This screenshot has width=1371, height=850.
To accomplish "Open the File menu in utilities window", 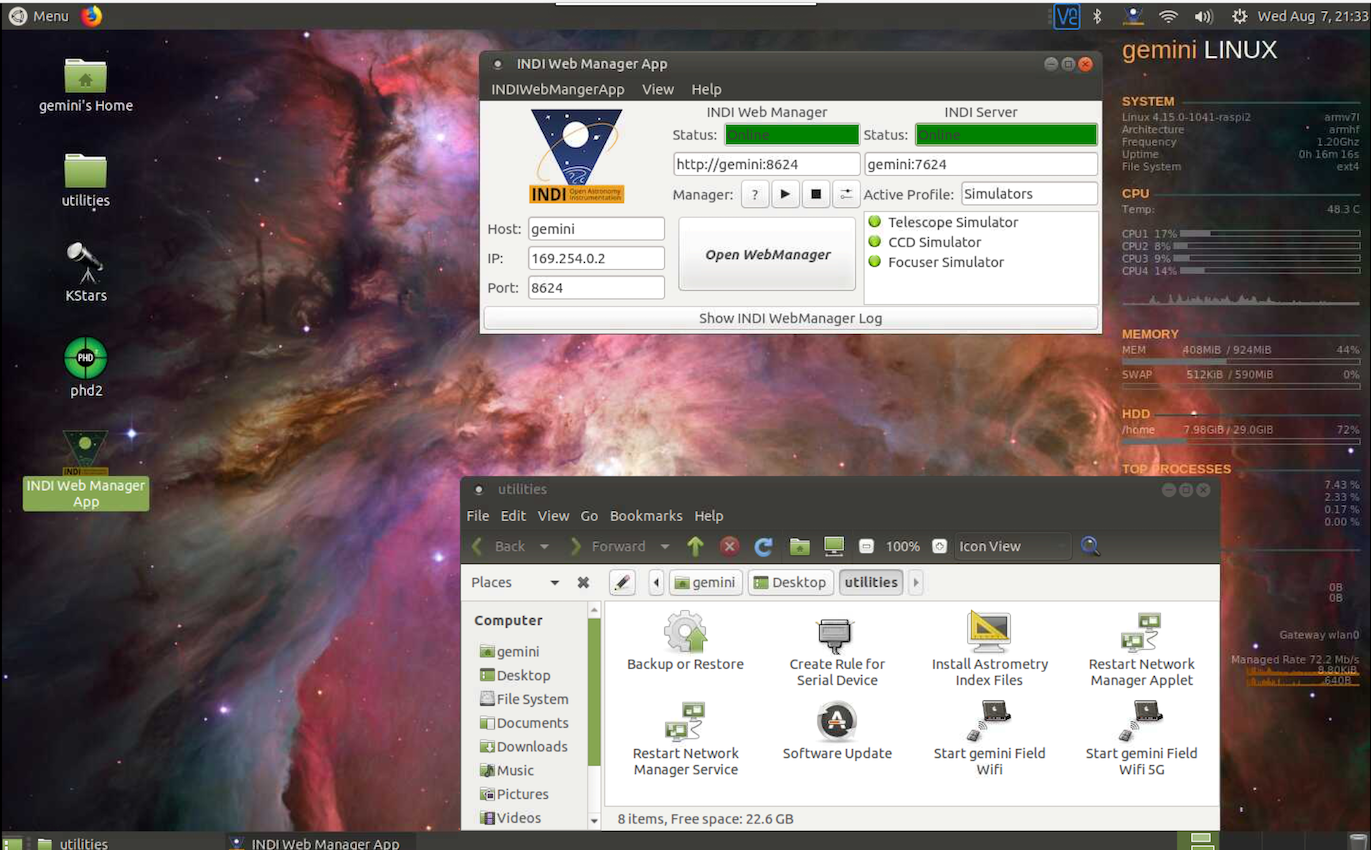I will 478,516.
